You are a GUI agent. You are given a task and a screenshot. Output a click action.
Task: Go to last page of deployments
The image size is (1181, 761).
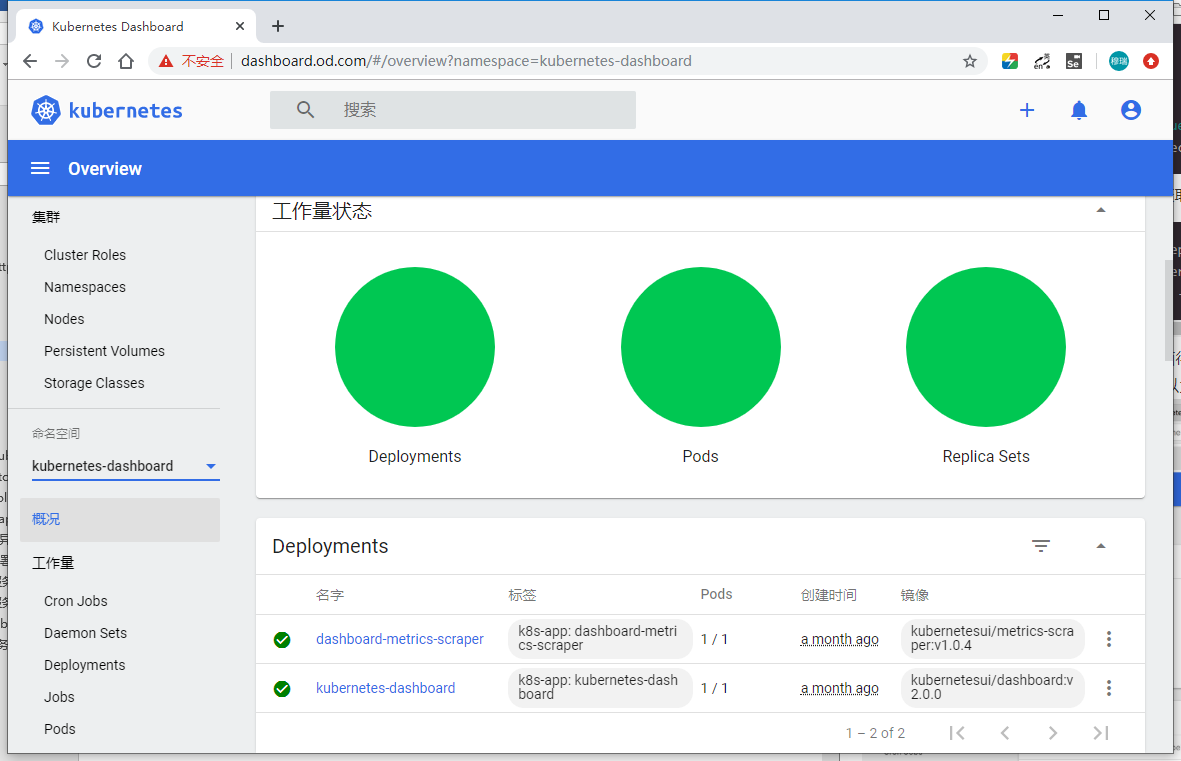click(x=1100, y=732)
